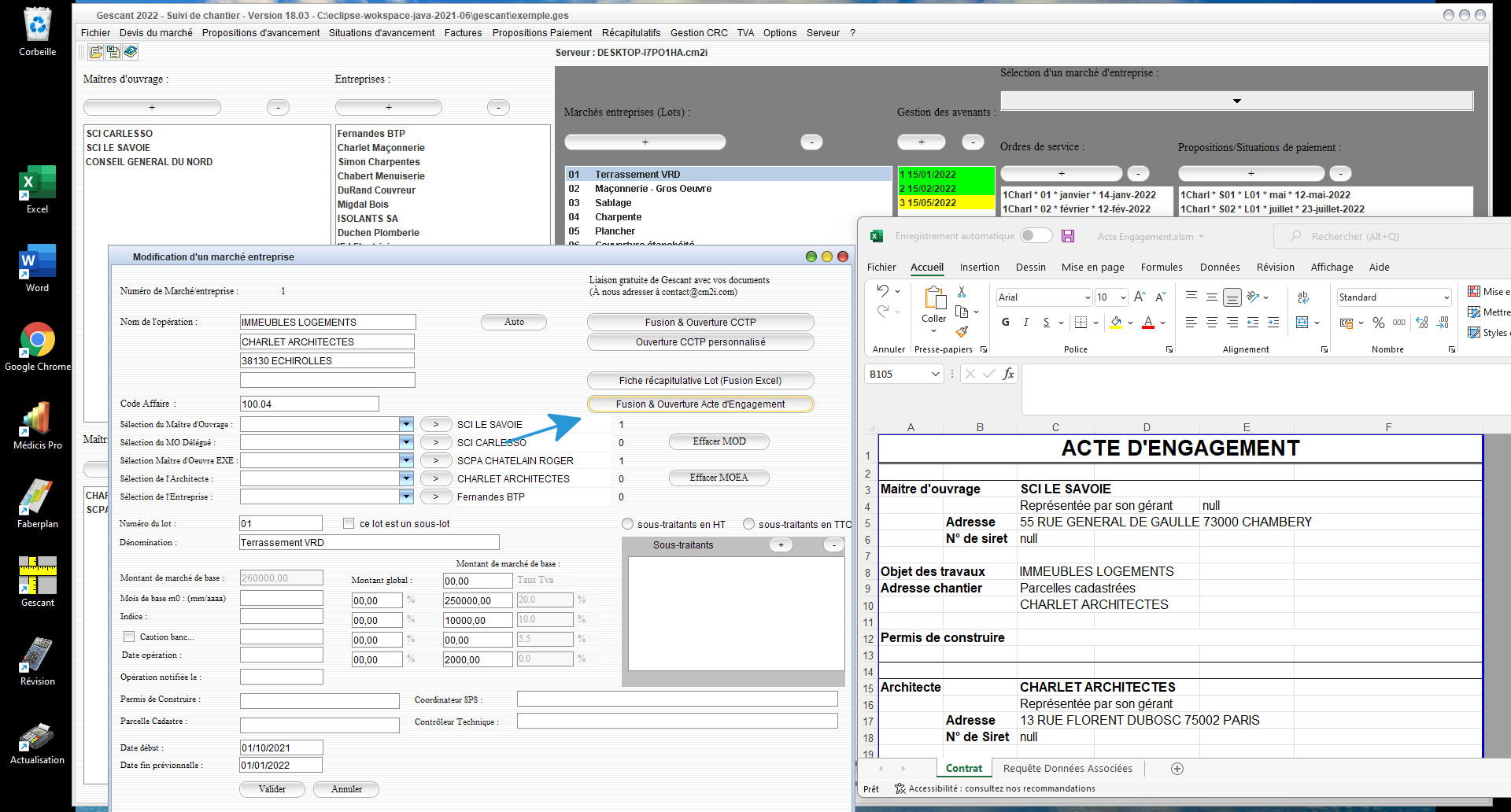Select 'sous-traitants en TTC' radio button
Image resolution: width=1511 pixels, height=812 pixels.
pos(748,524)
